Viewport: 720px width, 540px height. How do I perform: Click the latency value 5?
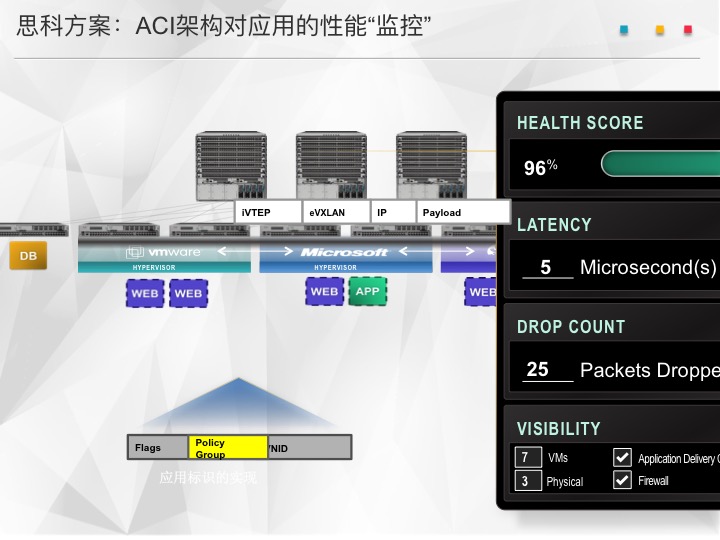(x=546, y=267)
